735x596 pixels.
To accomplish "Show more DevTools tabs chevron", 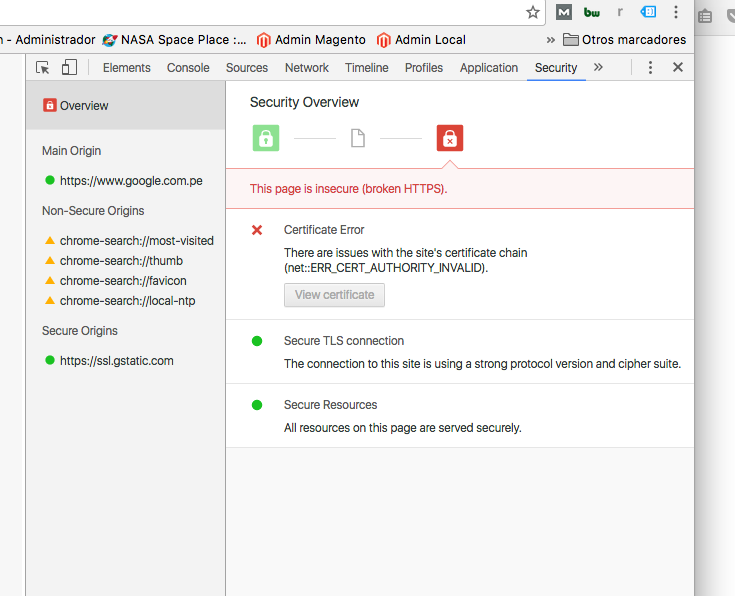I will tap(598, 67).
